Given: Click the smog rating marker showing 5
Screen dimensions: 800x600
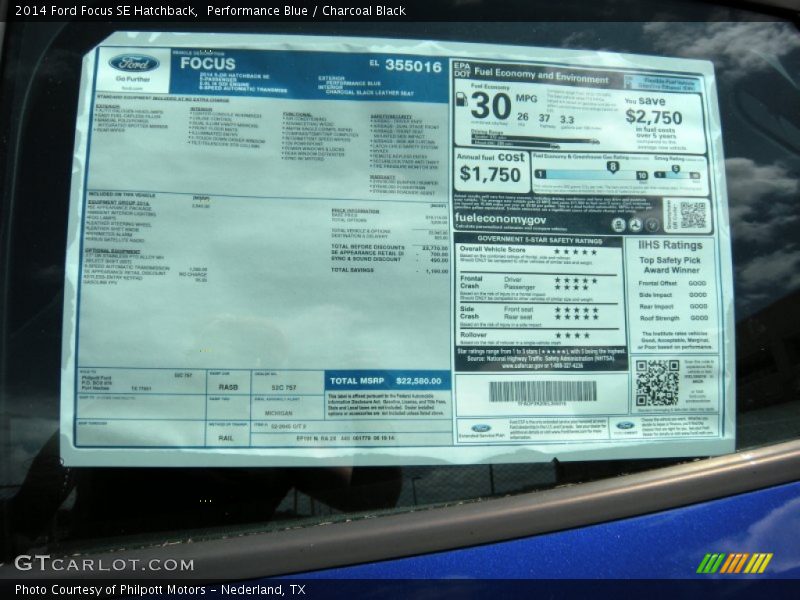Looking at the screenshot, I should point(676,169).
